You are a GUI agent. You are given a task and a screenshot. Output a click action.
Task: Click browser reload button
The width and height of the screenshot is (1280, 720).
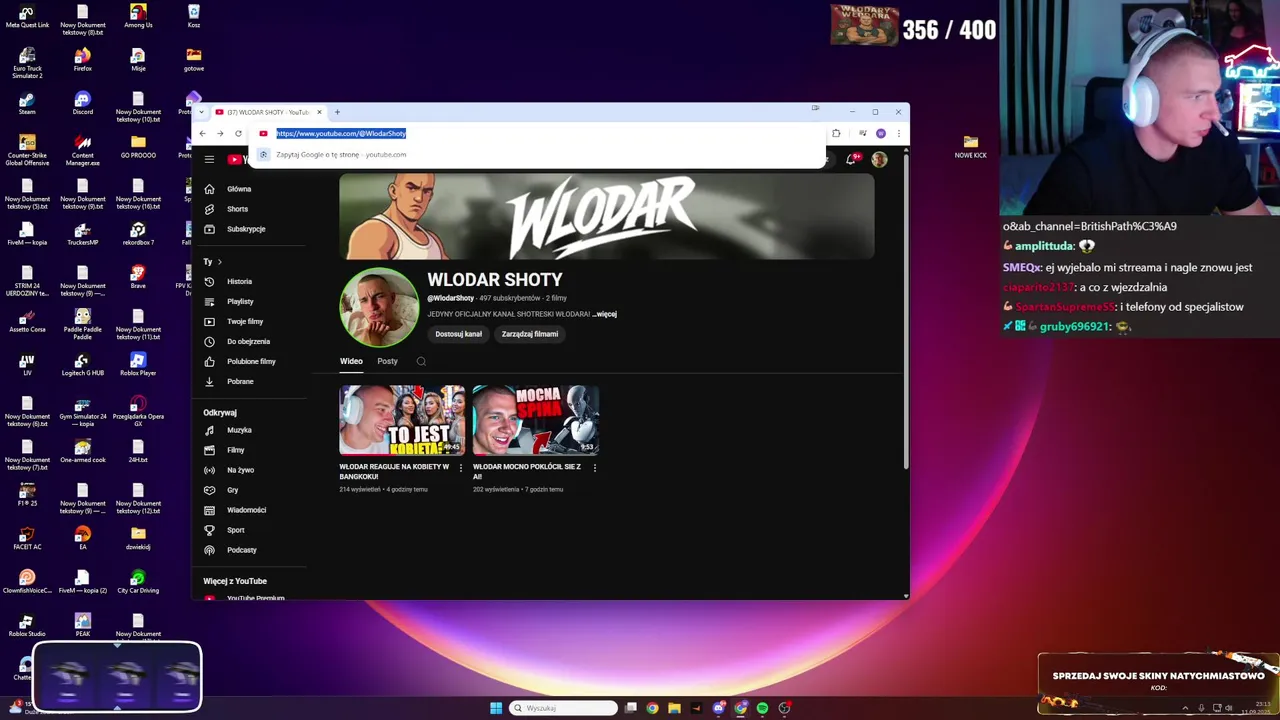pyautogui.click(x=238, y=133)
